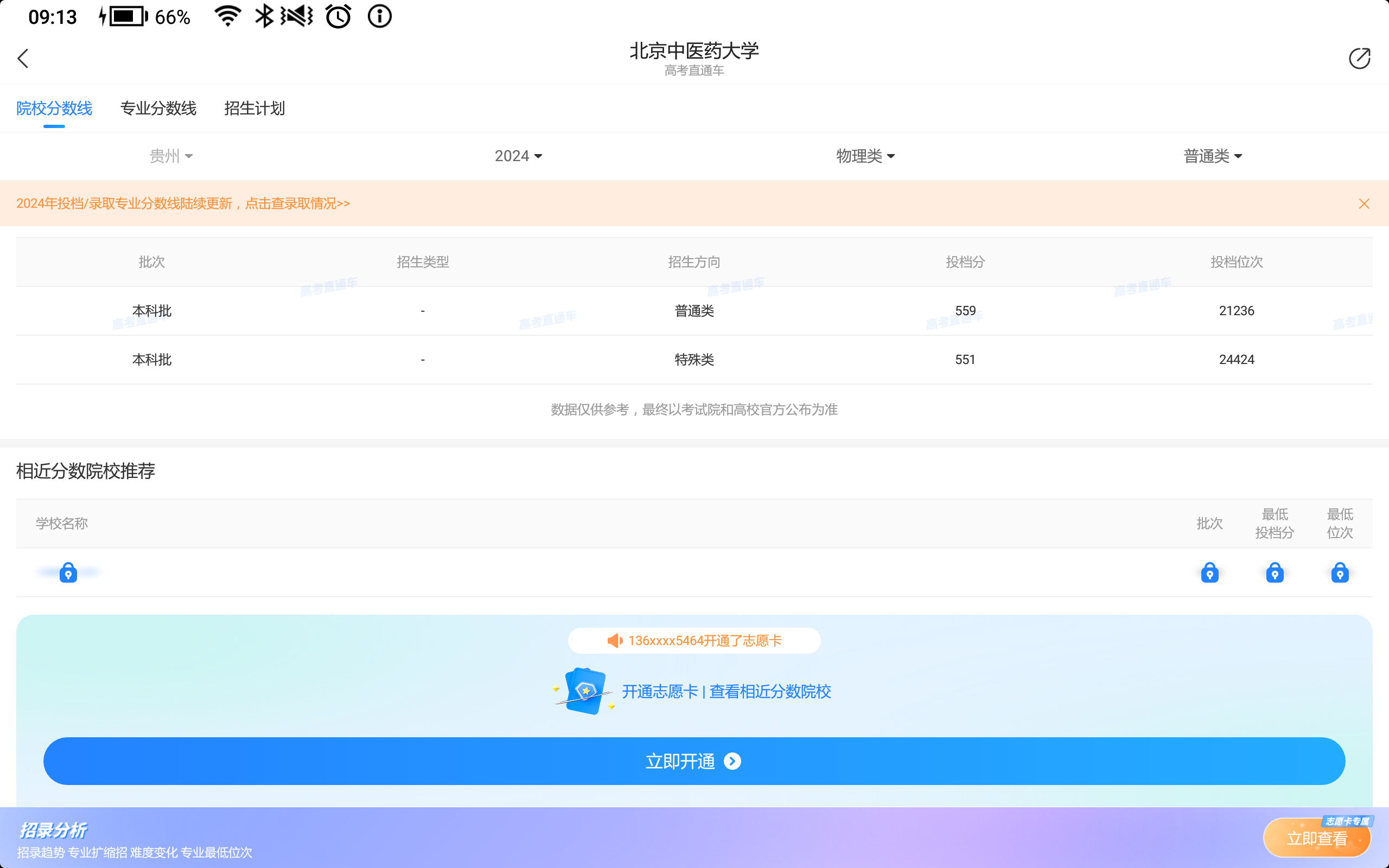This screenshot has height=868, width=1389.
Task: Switch to 院校分数线 tab
Action: 54,108
